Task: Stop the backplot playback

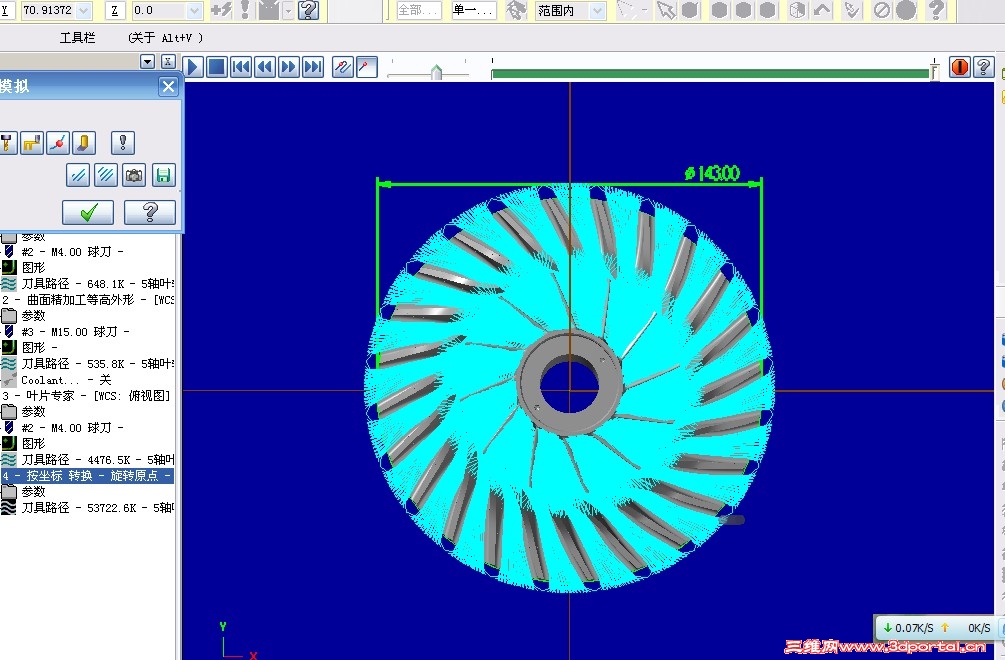Action: coord(217,67)
